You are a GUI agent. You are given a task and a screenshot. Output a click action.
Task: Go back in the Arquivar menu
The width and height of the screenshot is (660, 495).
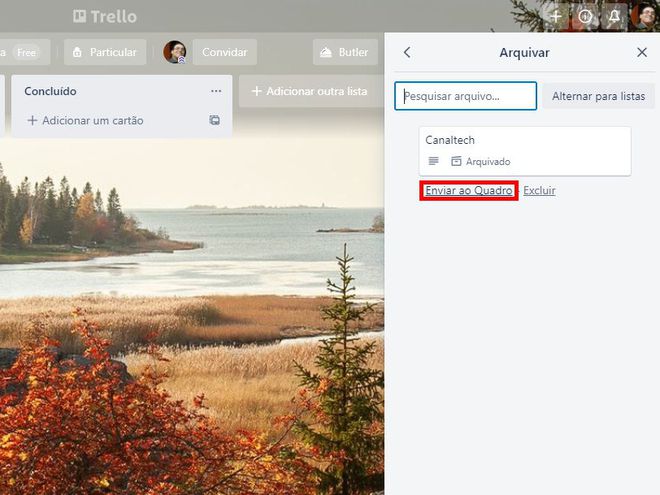pos(407,53)
